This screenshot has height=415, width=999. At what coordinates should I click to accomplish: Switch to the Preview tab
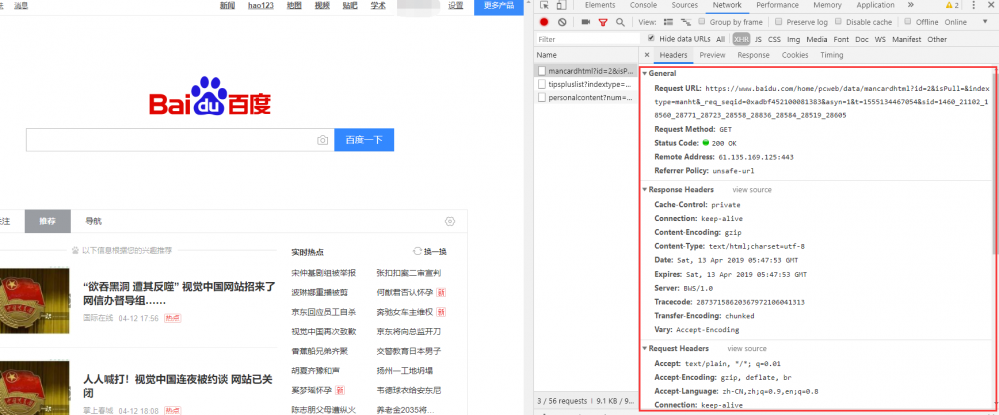[x=712, y=55]
